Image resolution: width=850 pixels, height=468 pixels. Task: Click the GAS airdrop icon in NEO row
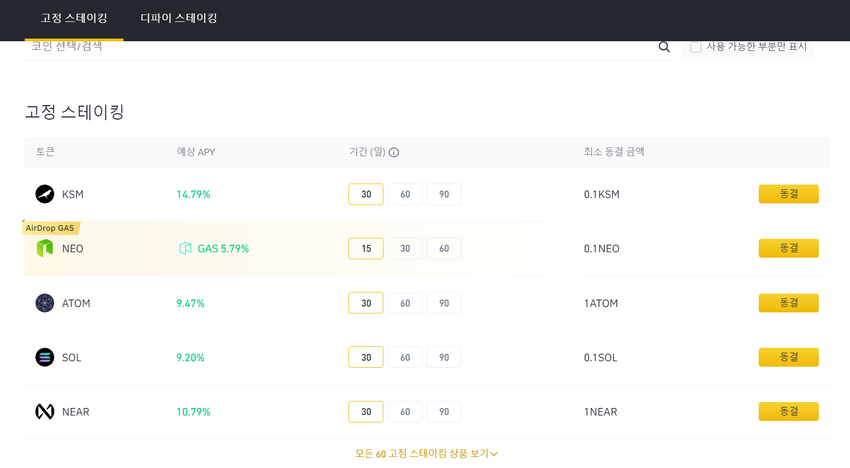click(x=185, y=248)
